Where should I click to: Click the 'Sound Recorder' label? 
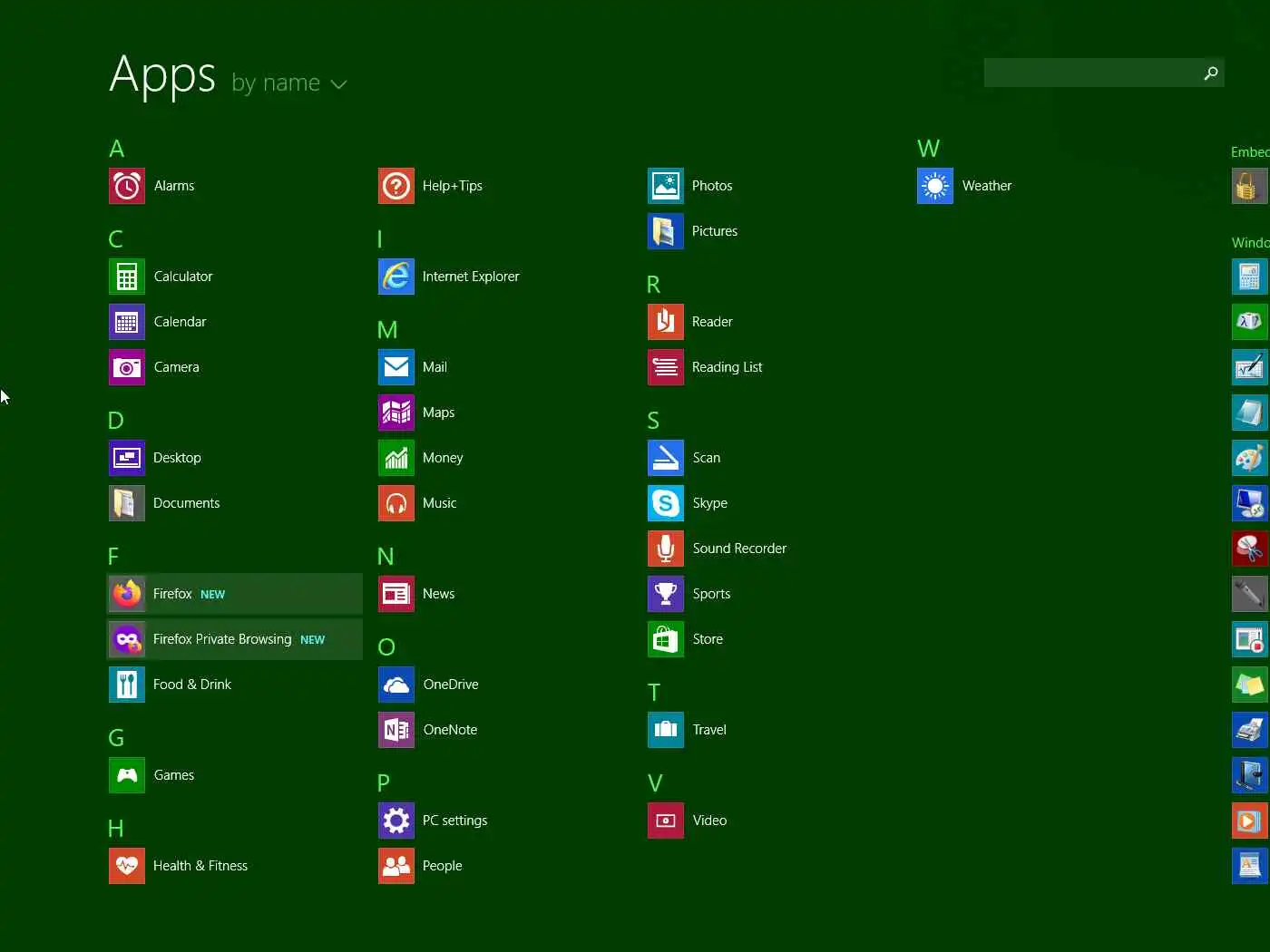[739, 549]
